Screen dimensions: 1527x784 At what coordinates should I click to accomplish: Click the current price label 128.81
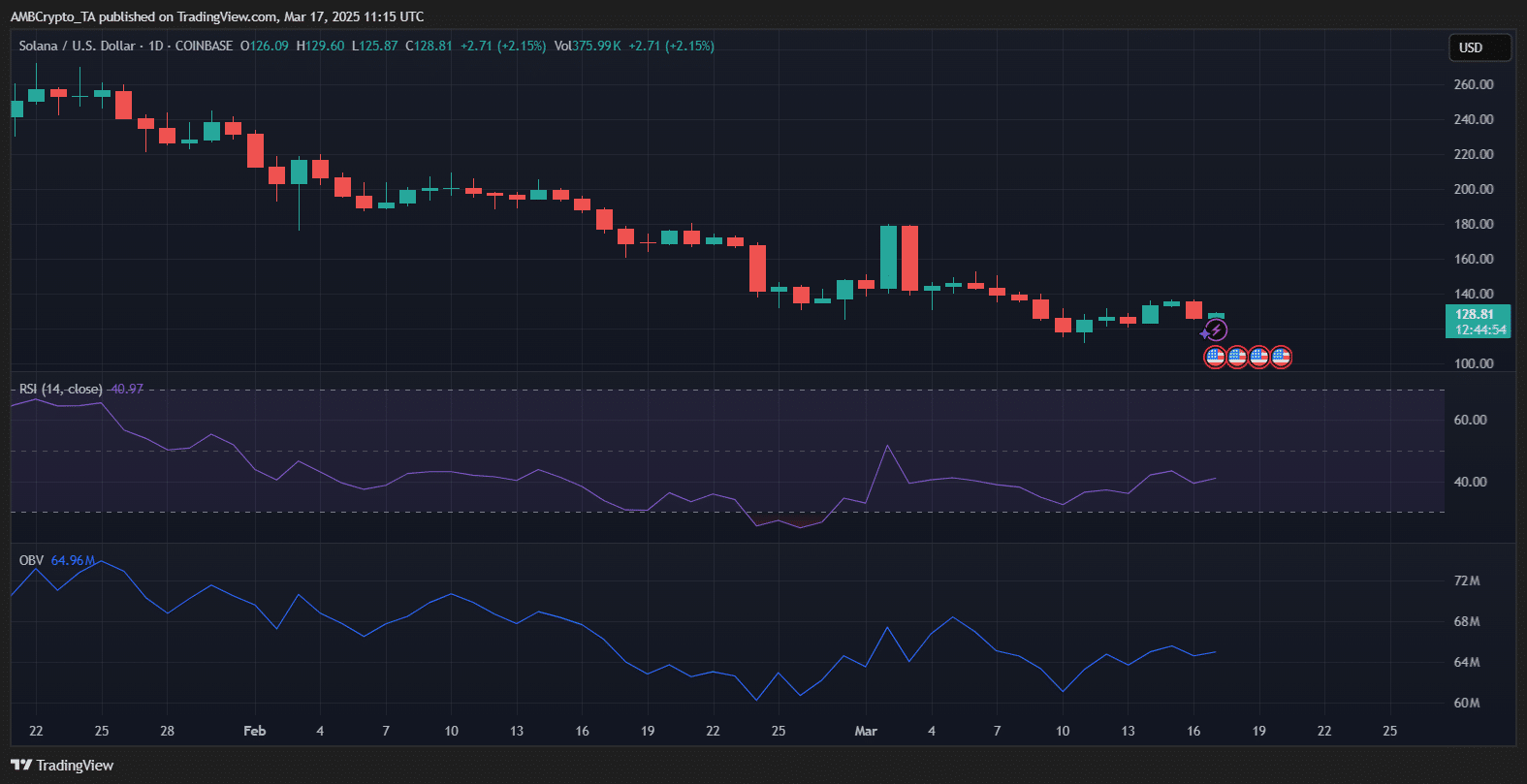click(x=1475, y=314)
